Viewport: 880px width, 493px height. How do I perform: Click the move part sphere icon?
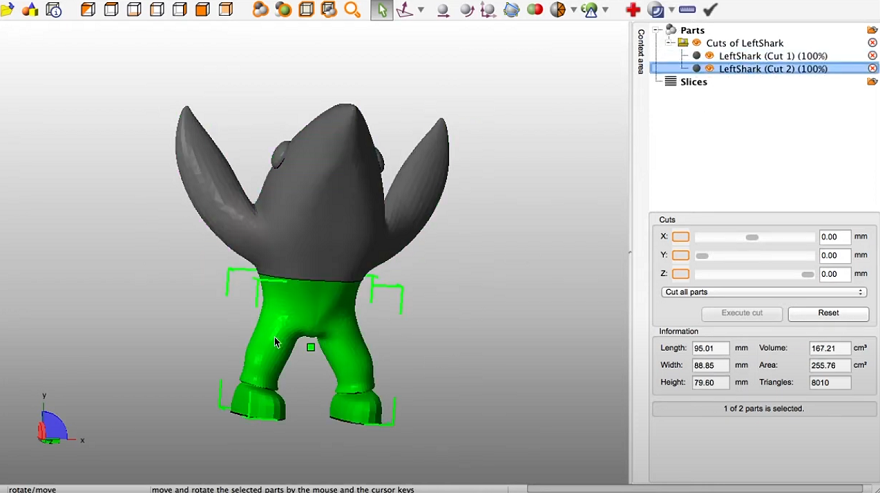tap(443, 10)
